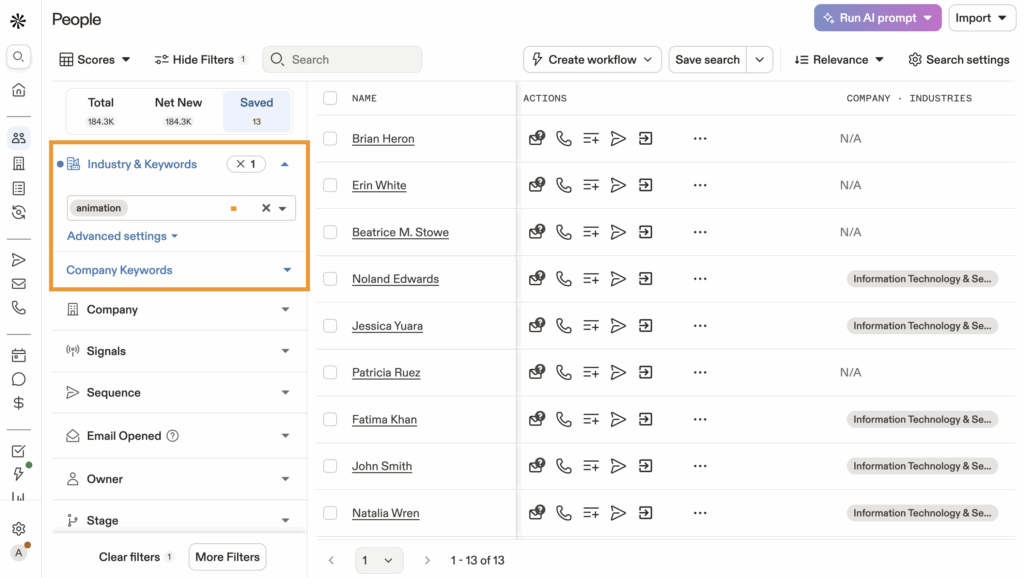Click the search magnifier icon in sidebar
Screen dimensions: 1024x578
tap(18, 57)
